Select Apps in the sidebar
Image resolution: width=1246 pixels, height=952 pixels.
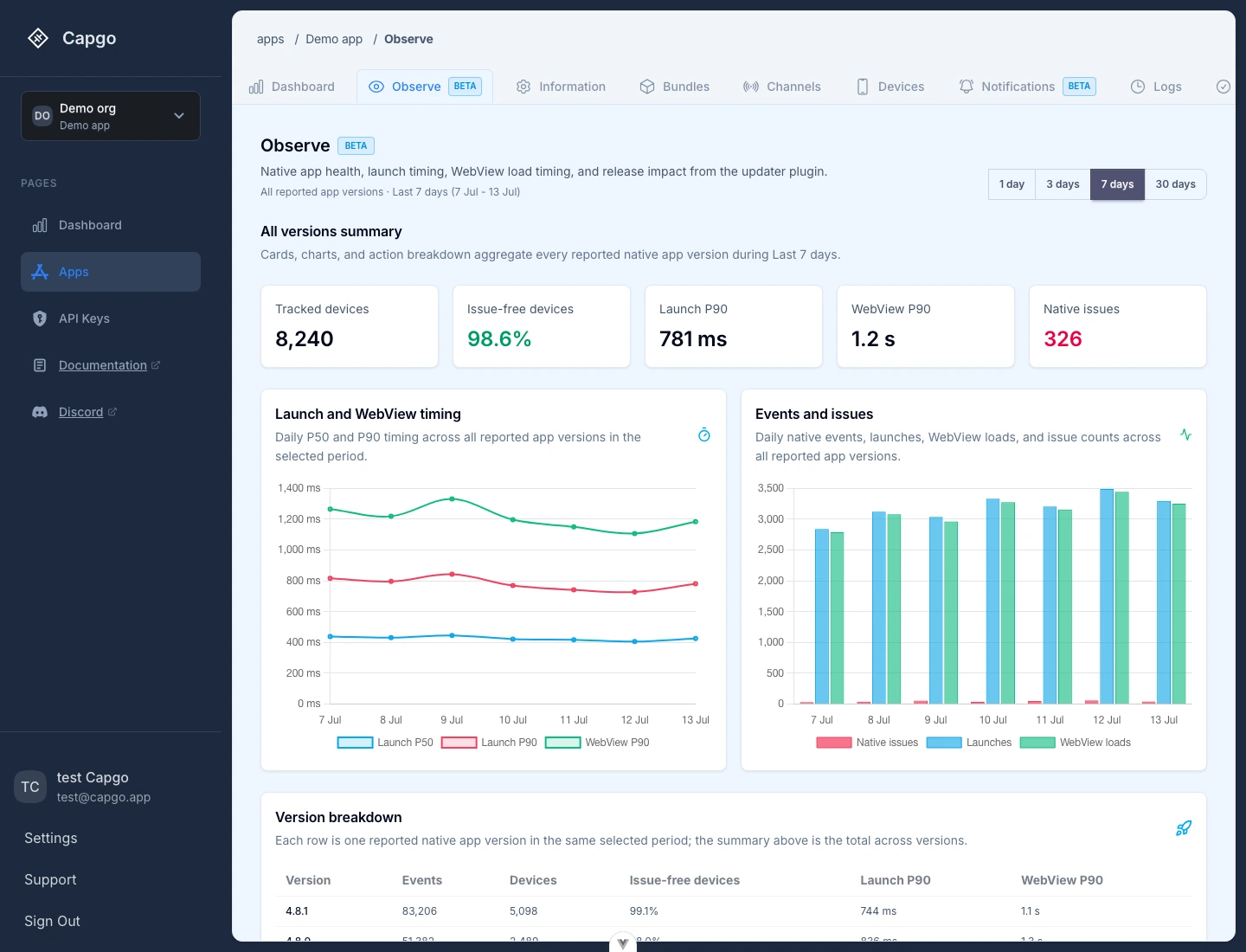coord(111,272)
